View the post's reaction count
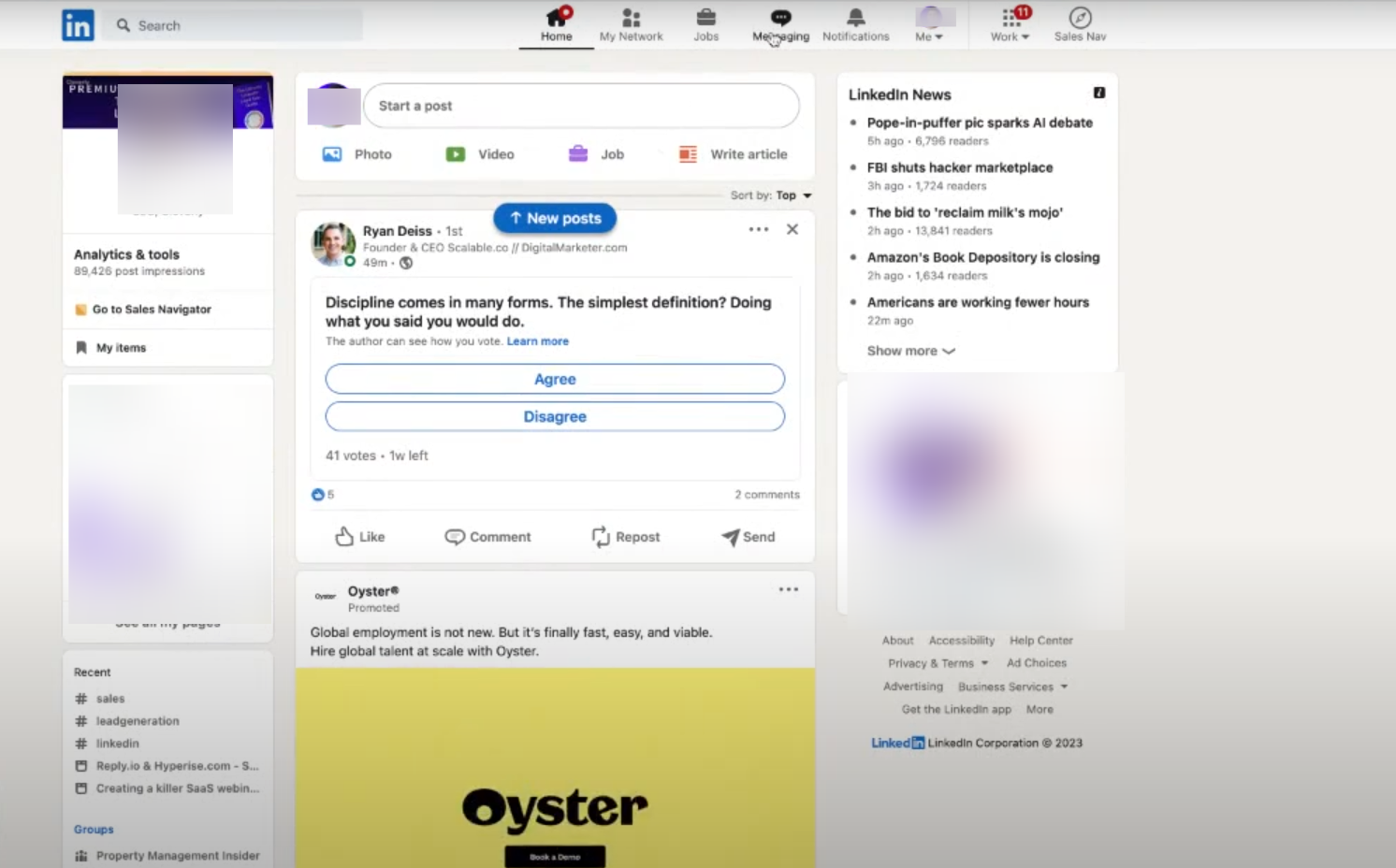 (x=323, y=494)
